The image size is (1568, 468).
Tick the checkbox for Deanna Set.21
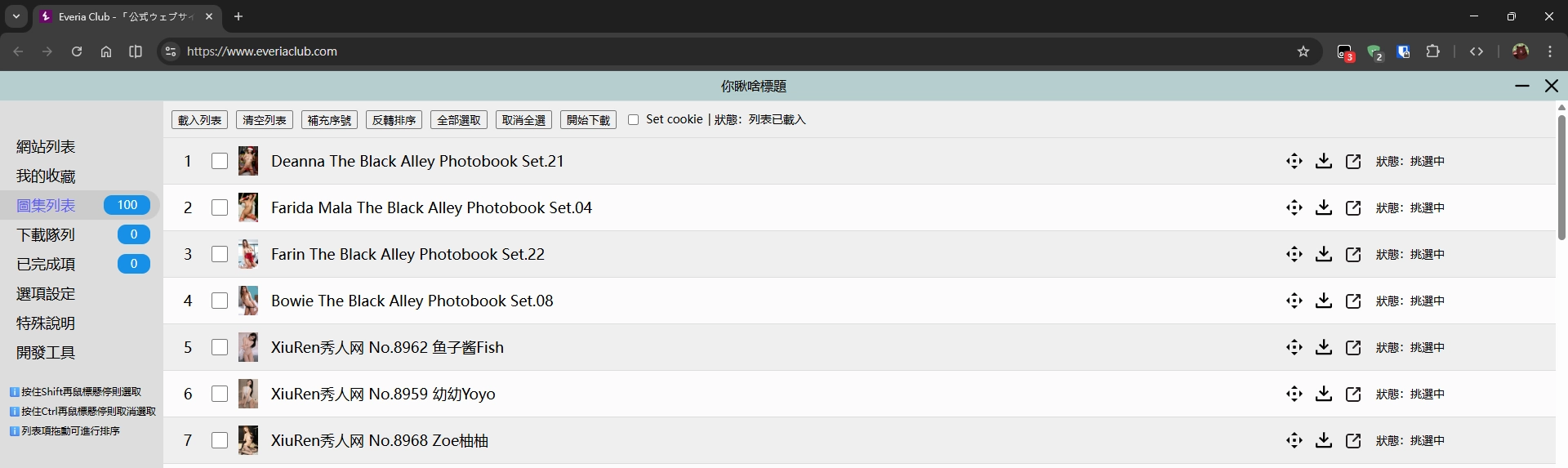point(220,161)
